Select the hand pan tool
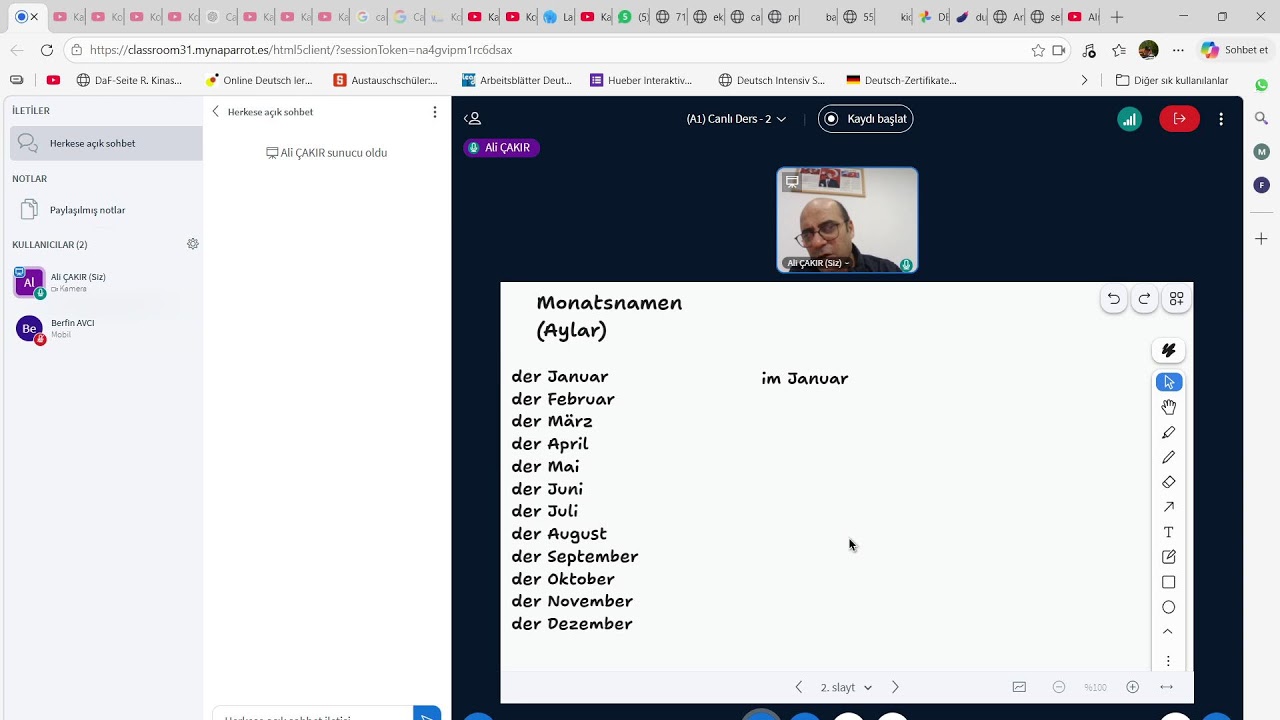 point(1168,407)
